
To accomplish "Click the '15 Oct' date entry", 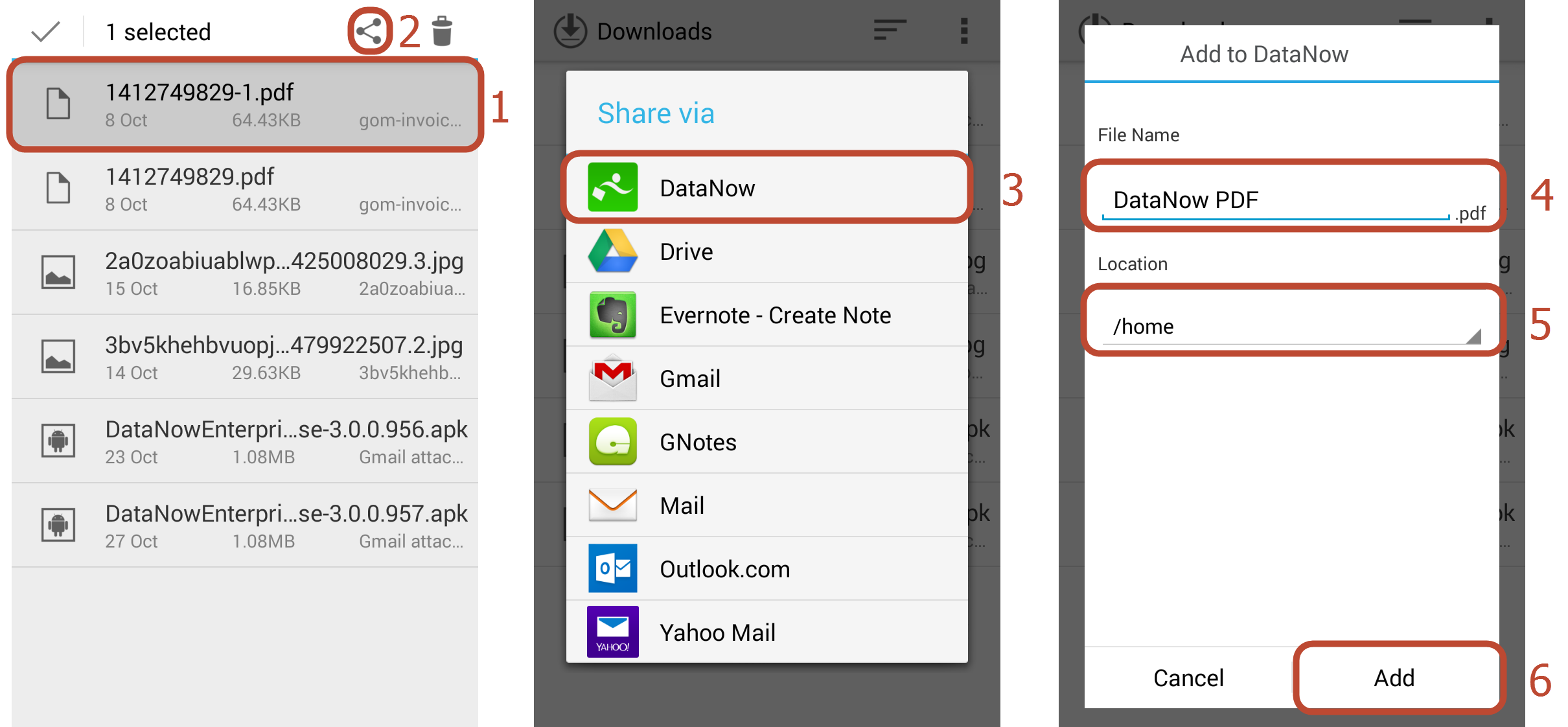I will [x=132, y=288].
